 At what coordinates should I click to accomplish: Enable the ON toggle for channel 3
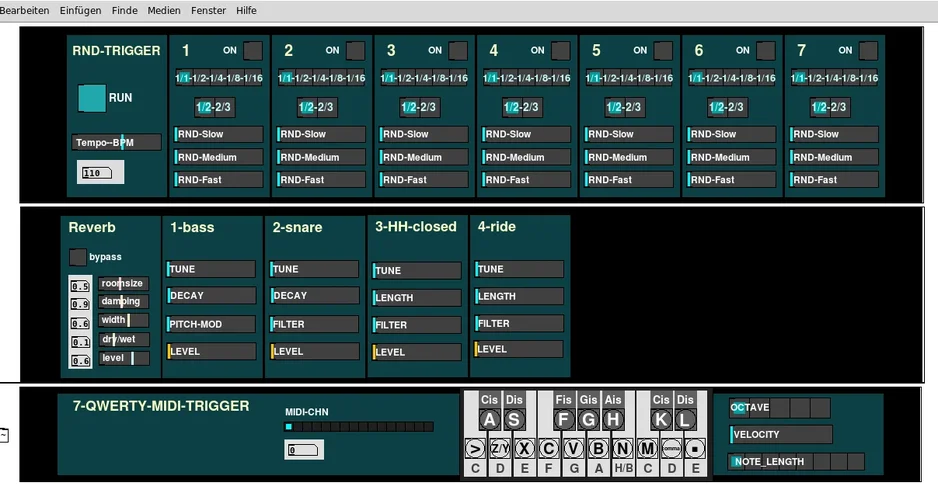pyautogui.click(x=458, y=51)
